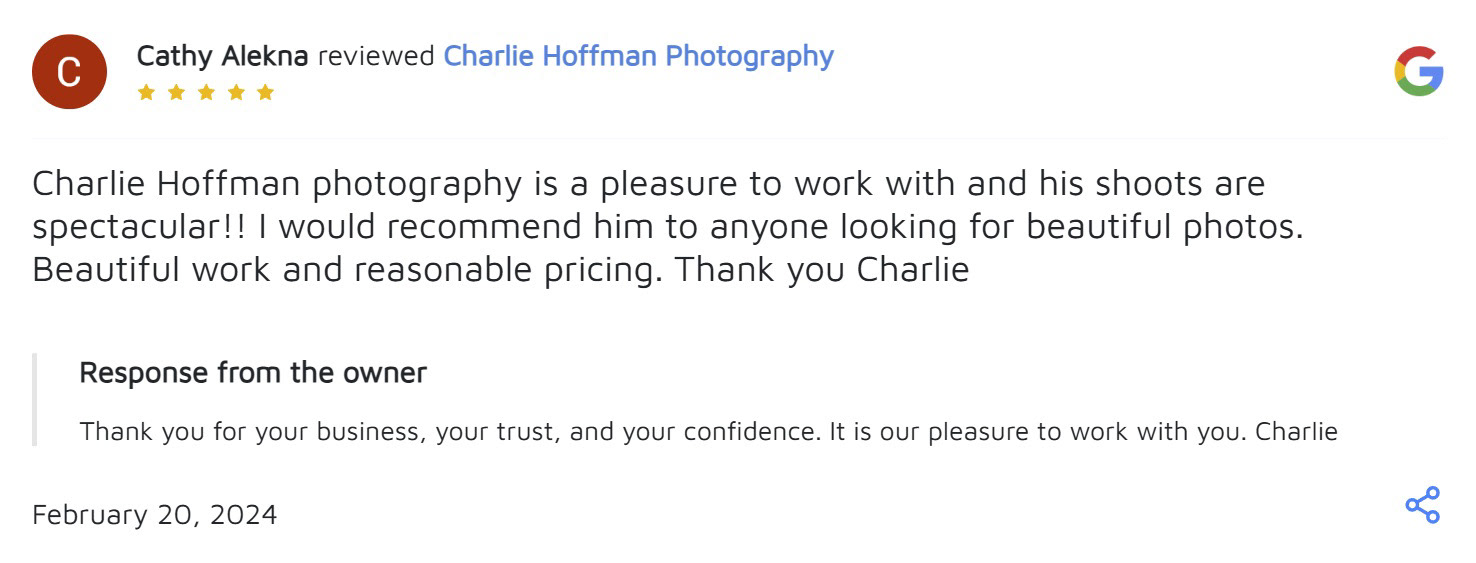
Task: Click the Google logo icon
Action: 1418,71
